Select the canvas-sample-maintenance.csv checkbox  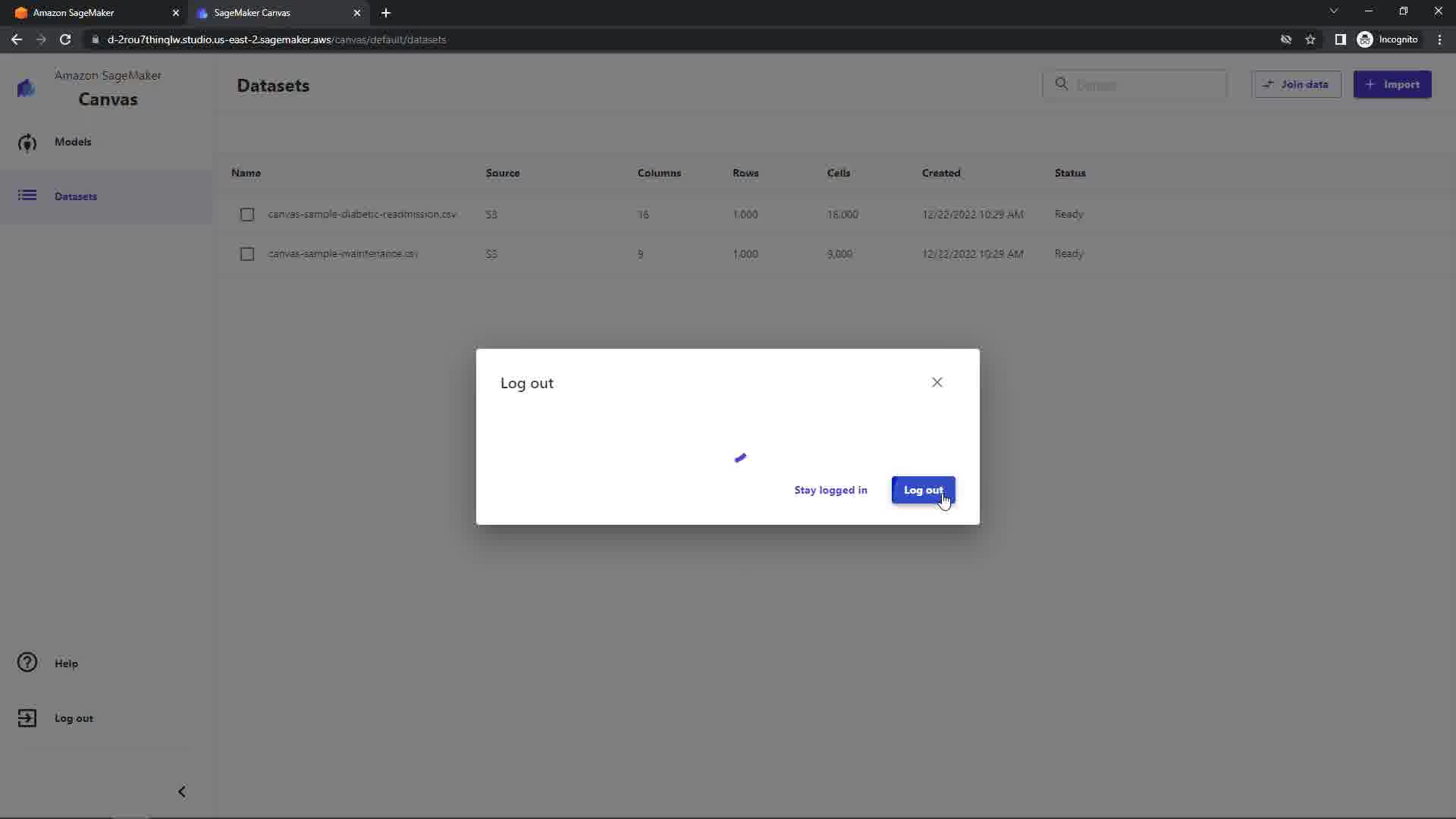click(247, 254)
